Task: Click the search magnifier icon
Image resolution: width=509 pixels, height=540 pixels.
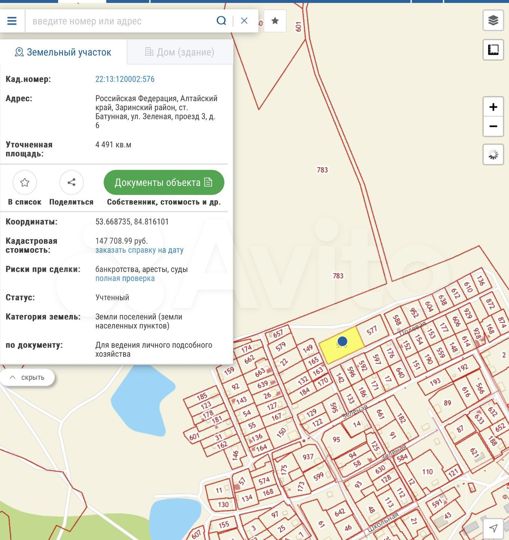Action: pyautogui.click(x=221, y=21)
